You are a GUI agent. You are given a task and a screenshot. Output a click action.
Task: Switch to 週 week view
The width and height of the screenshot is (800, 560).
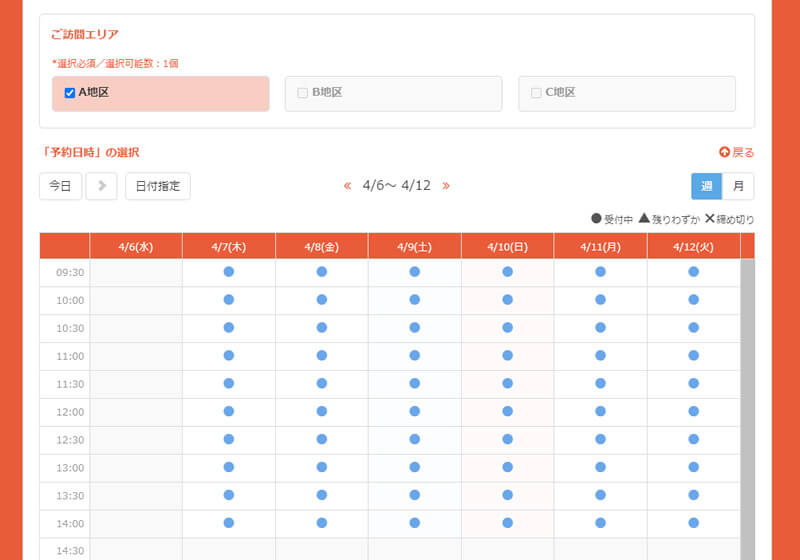706,186
